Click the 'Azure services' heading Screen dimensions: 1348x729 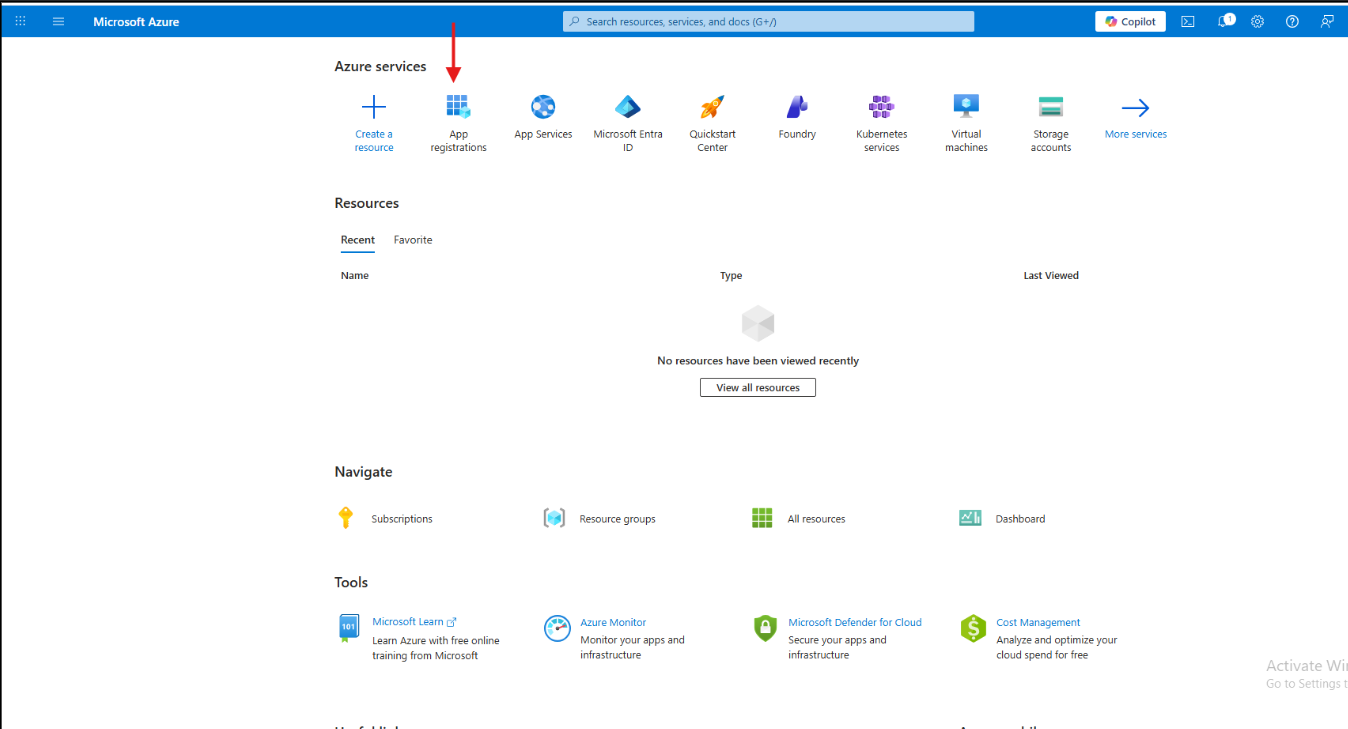[381, 66]
